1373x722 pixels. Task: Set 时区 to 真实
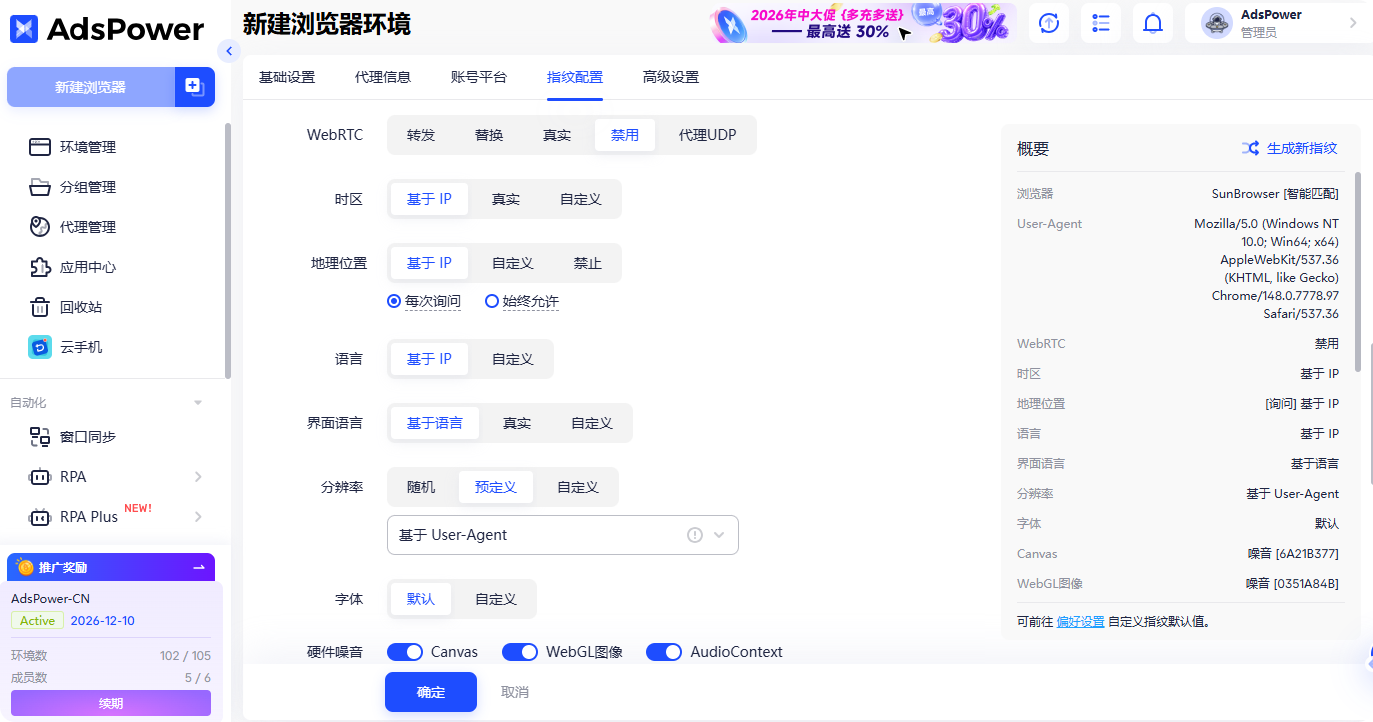click(506, 199)
